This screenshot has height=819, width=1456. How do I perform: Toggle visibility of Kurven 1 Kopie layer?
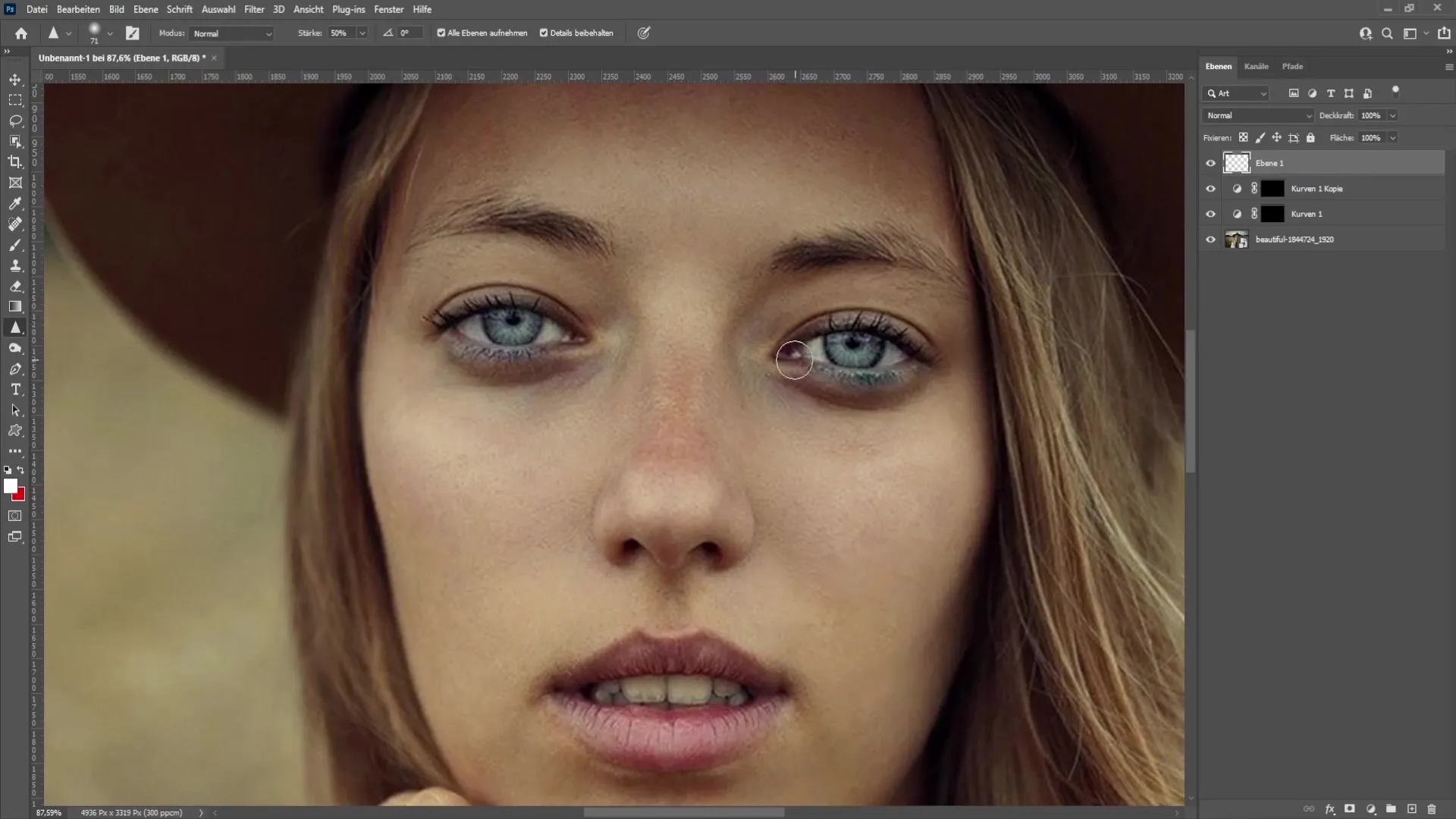(x=1210, y=188)
